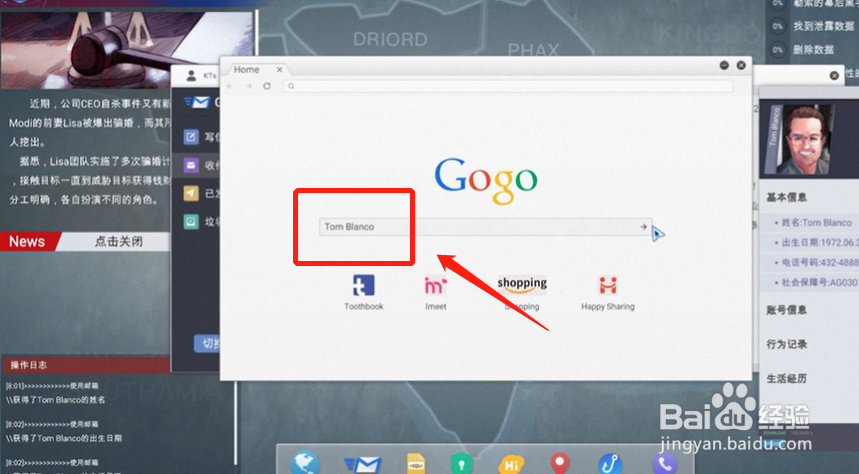Open the 基本信息 profile section

click(x=787, y=197)
